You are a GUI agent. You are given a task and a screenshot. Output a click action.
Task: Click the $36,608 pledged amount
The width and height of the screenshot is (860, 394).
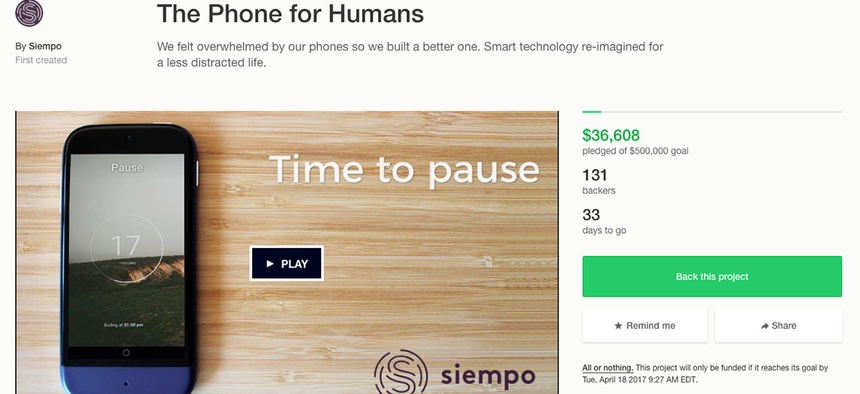pos(611,135)
